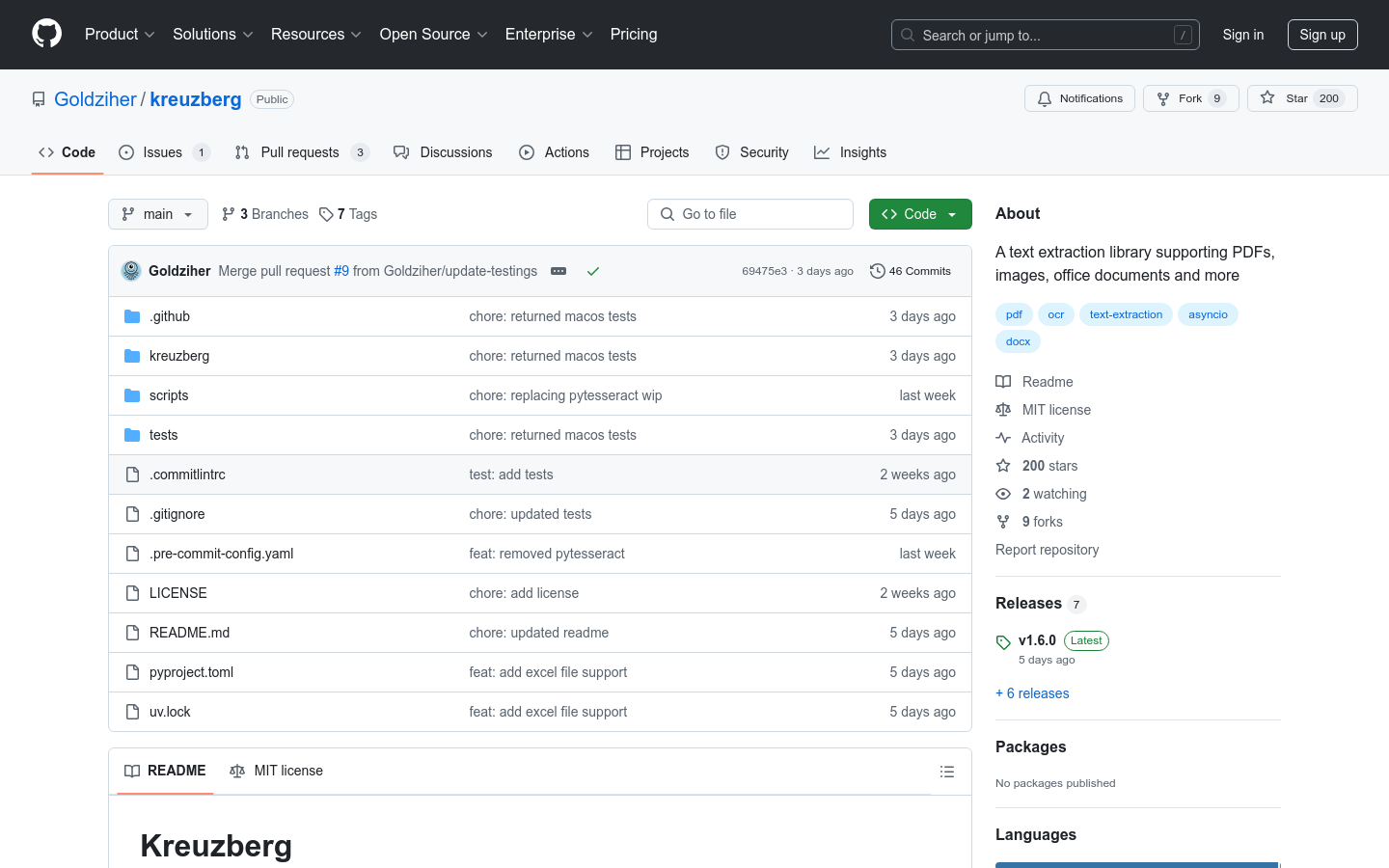Expand the Enterprise menu
1389x868 pixels.
click(x=549, y=35)
